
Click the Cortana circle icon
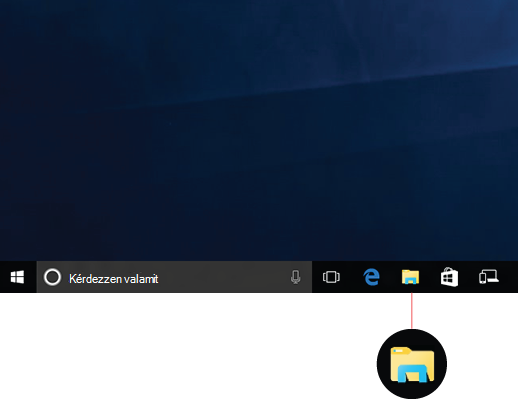coord(52,277)
